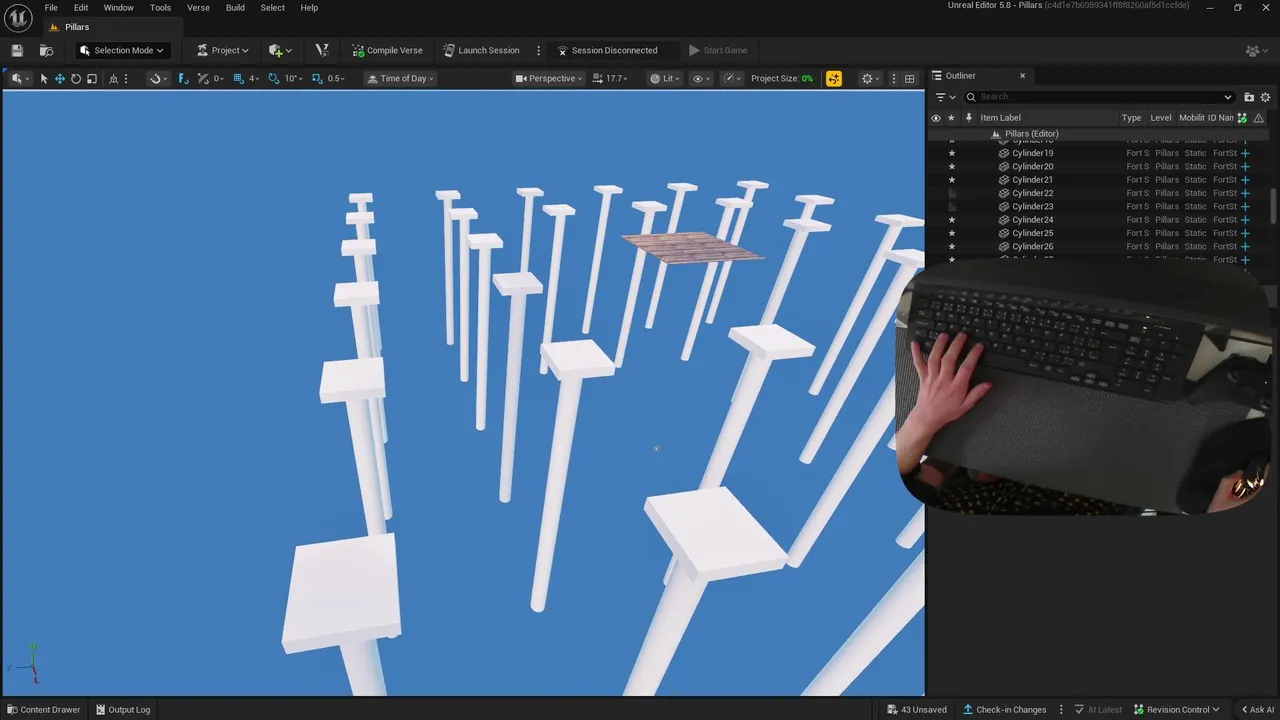Click the yellow realtime warning icon
The height and width of the screenshot is (720, 1280).
[x=834, y=78]
